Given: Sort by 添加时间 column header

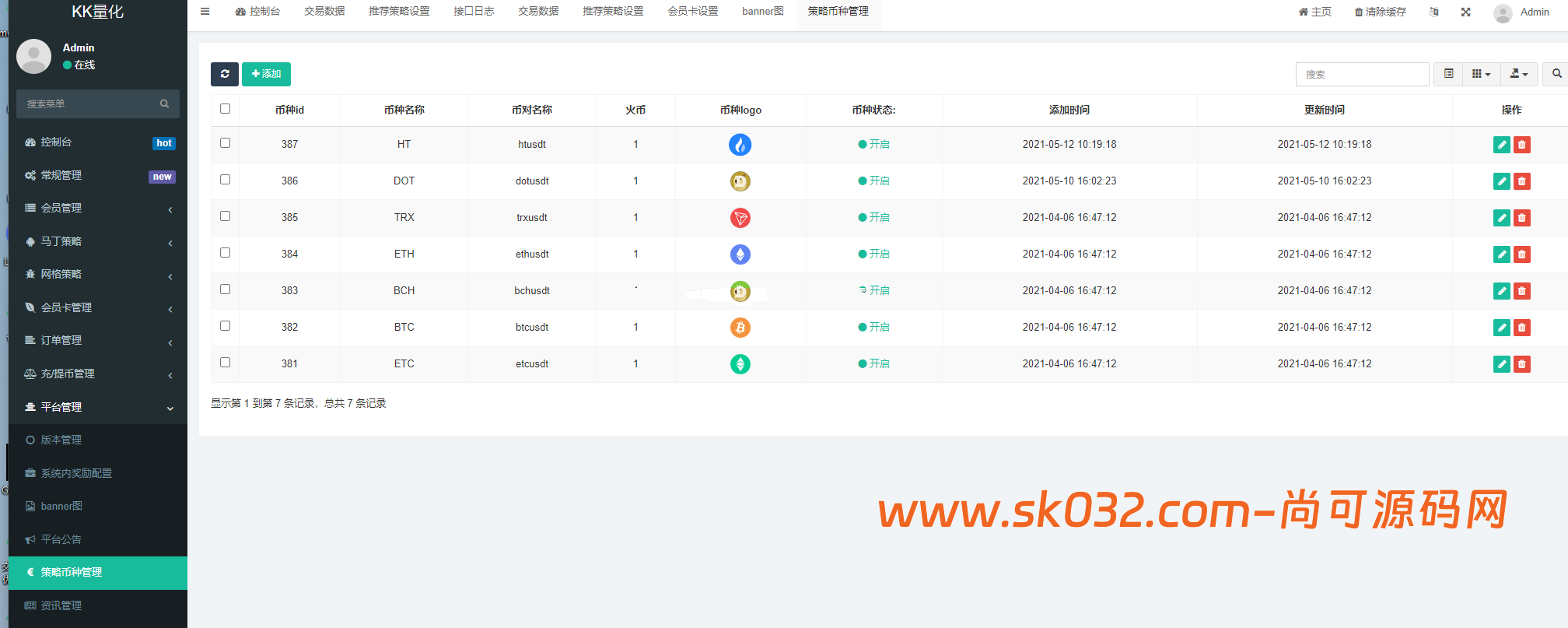Looking at the screenshot, I should (x=1069, y=110).
